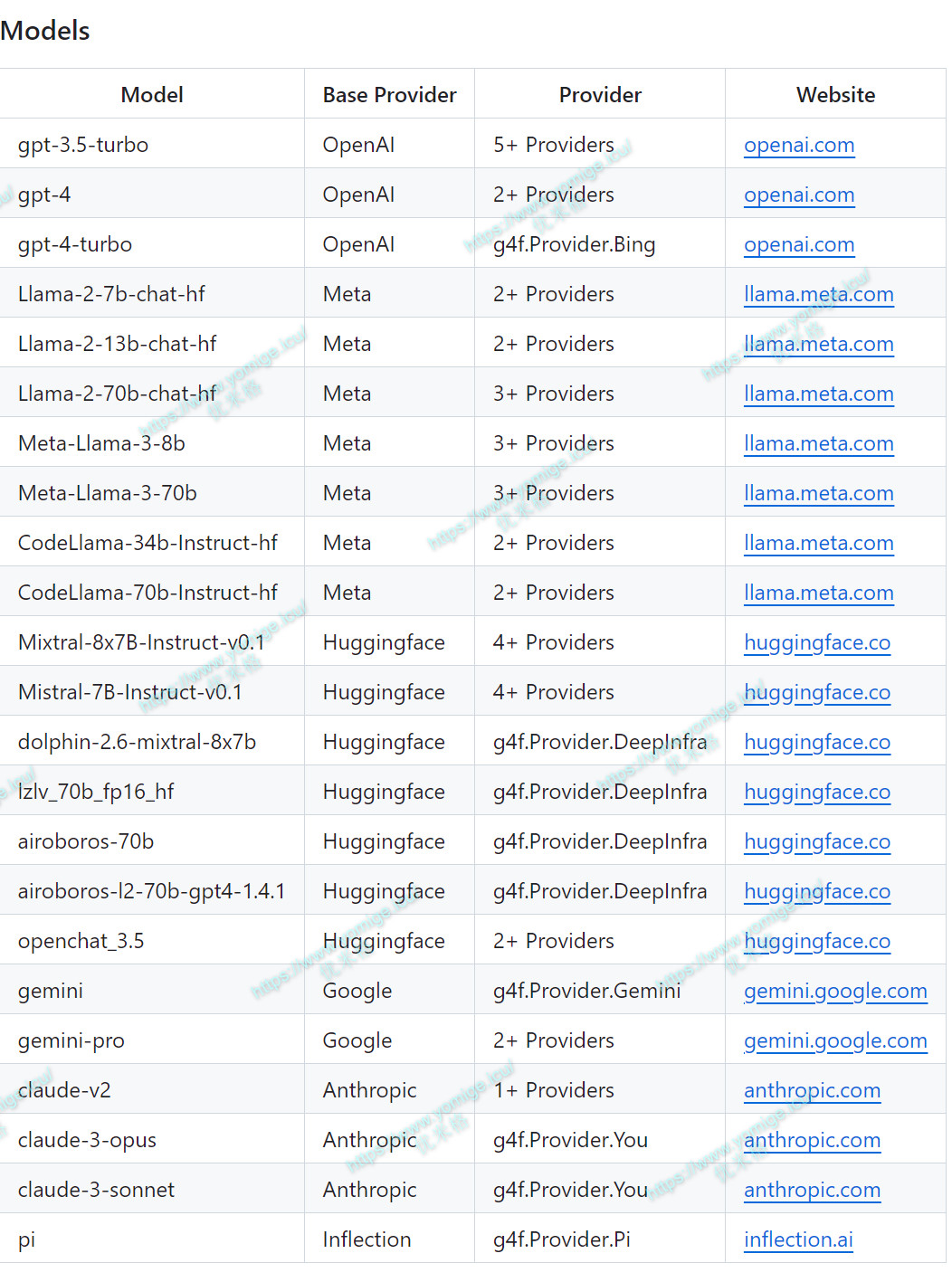Follow the openai.com link for gpt-4-turbo
The image size is (952, 1282).
(x=798, y=245)
